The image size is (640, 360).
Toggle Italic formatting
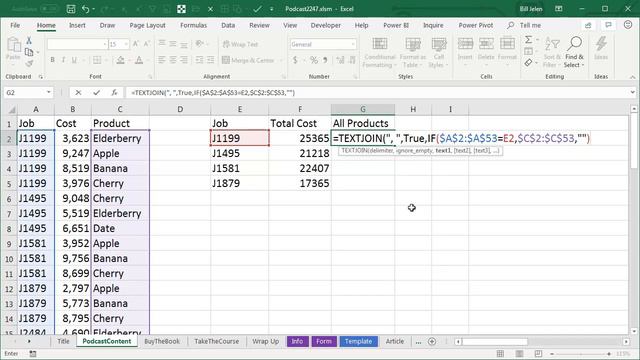tap(63, 60)
